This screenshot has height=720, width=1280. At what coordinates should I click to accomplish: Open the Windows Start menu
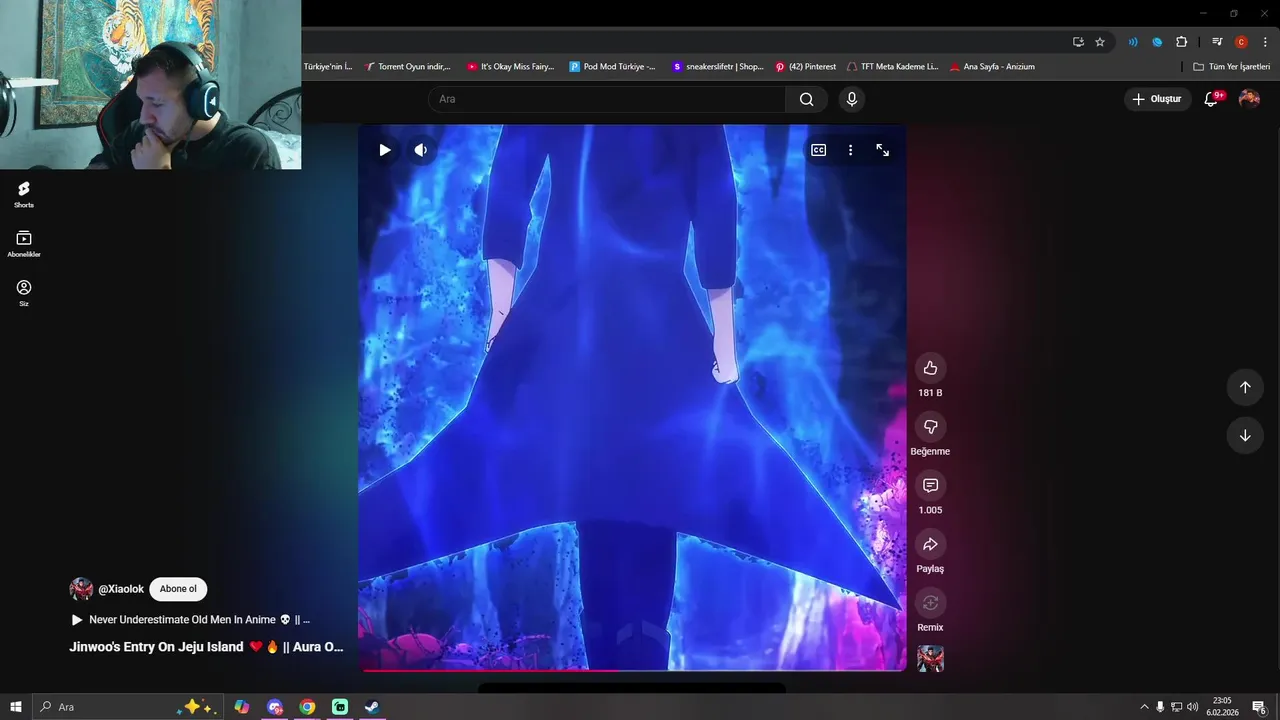coord(16,707)
